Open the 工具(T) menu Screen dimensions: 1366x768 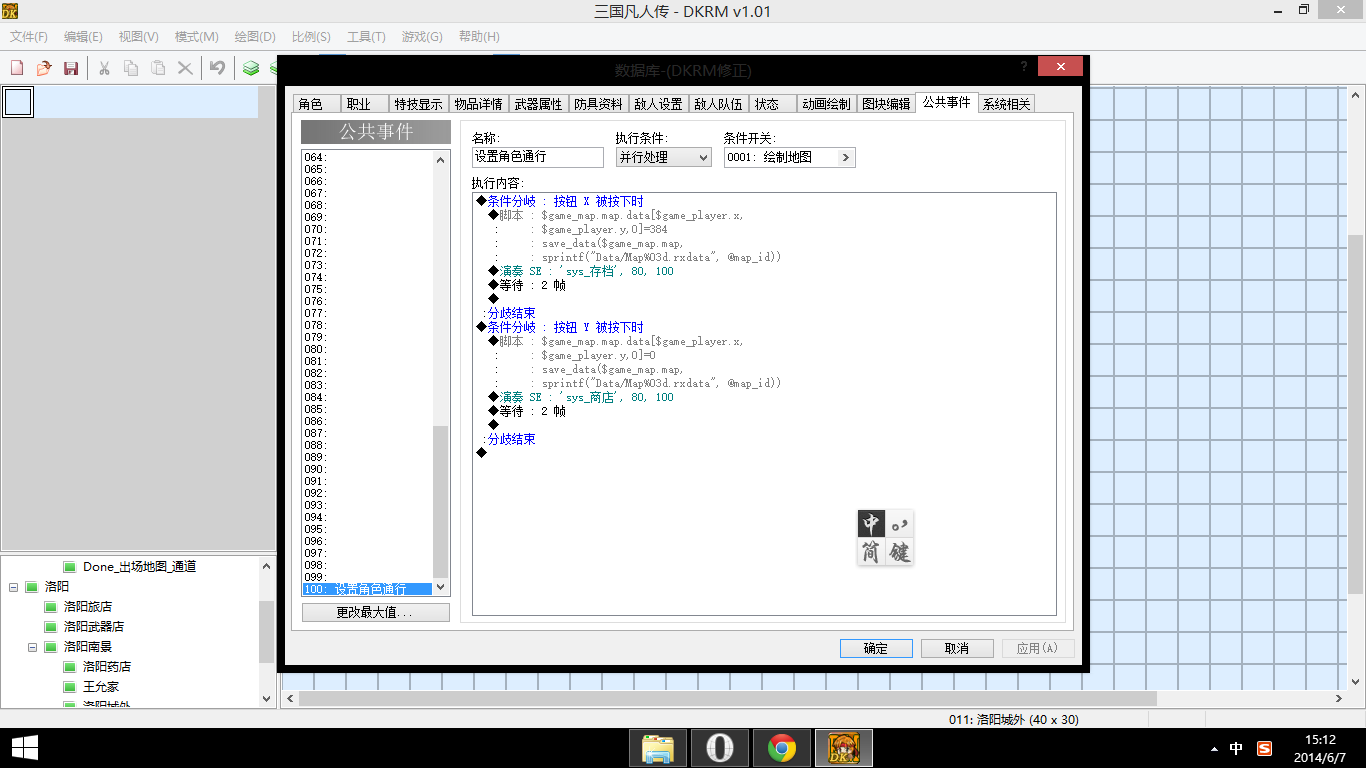pos(366,37)
